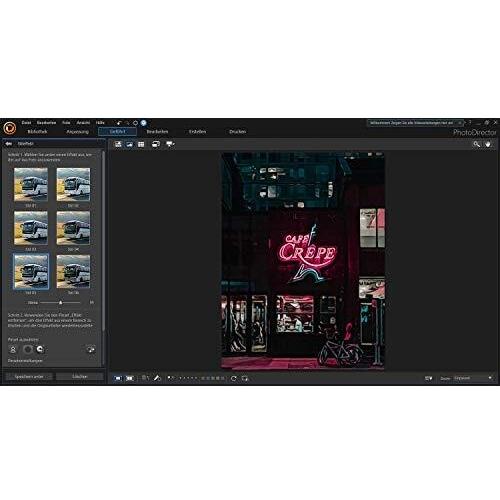500x500 pixels.
Task: Switch to viewer-only view mode icon
Action: click(129, 144)
